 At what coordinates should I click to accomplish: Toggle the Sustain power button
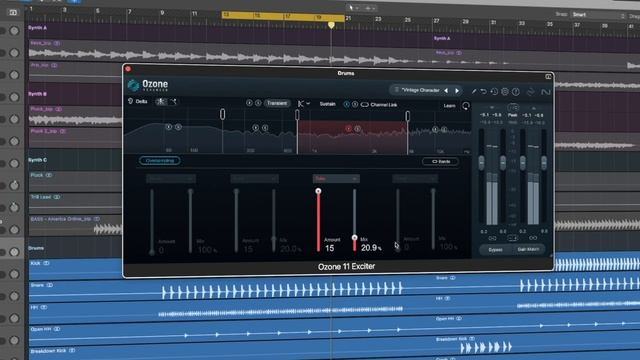click(346, 104)
